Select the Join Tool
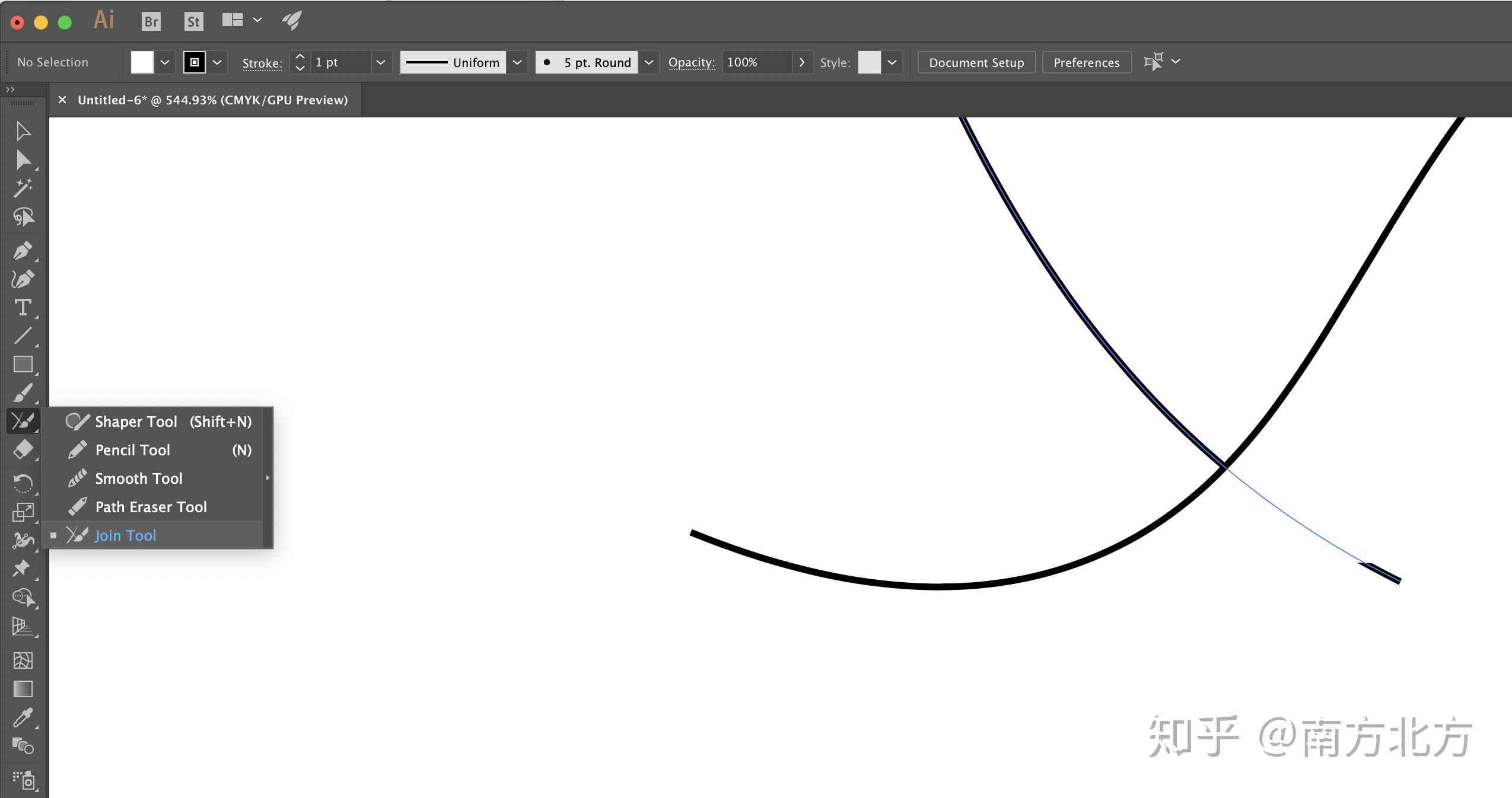The height and width of the screenshot is (798, 1512). point(124,535)
